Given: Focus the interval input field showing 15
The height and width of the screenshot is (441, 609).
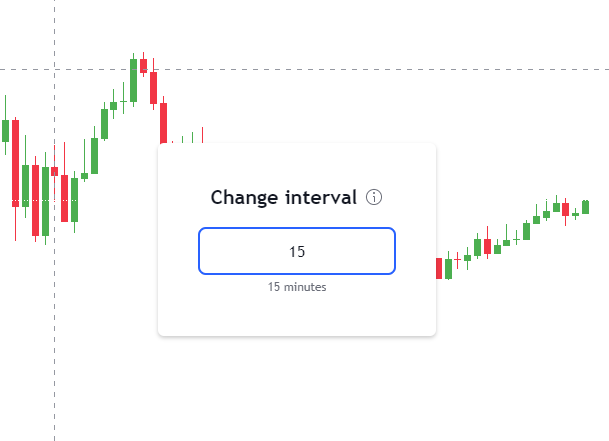Looking at the screenshot, I should coord(297,251).
